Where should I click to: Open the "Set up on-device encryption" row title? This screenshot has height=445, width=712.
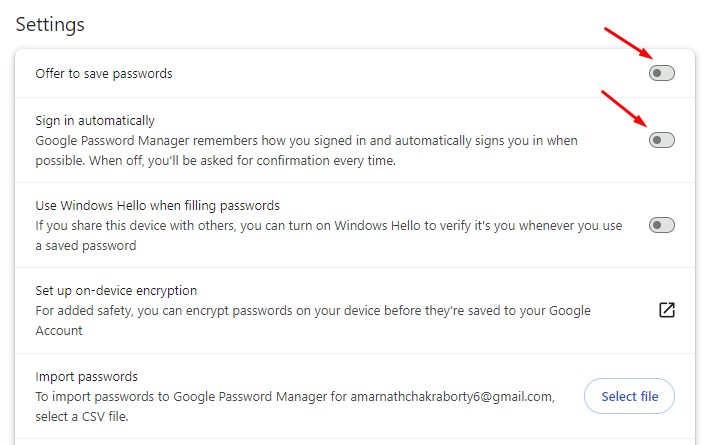click(116, 291)
